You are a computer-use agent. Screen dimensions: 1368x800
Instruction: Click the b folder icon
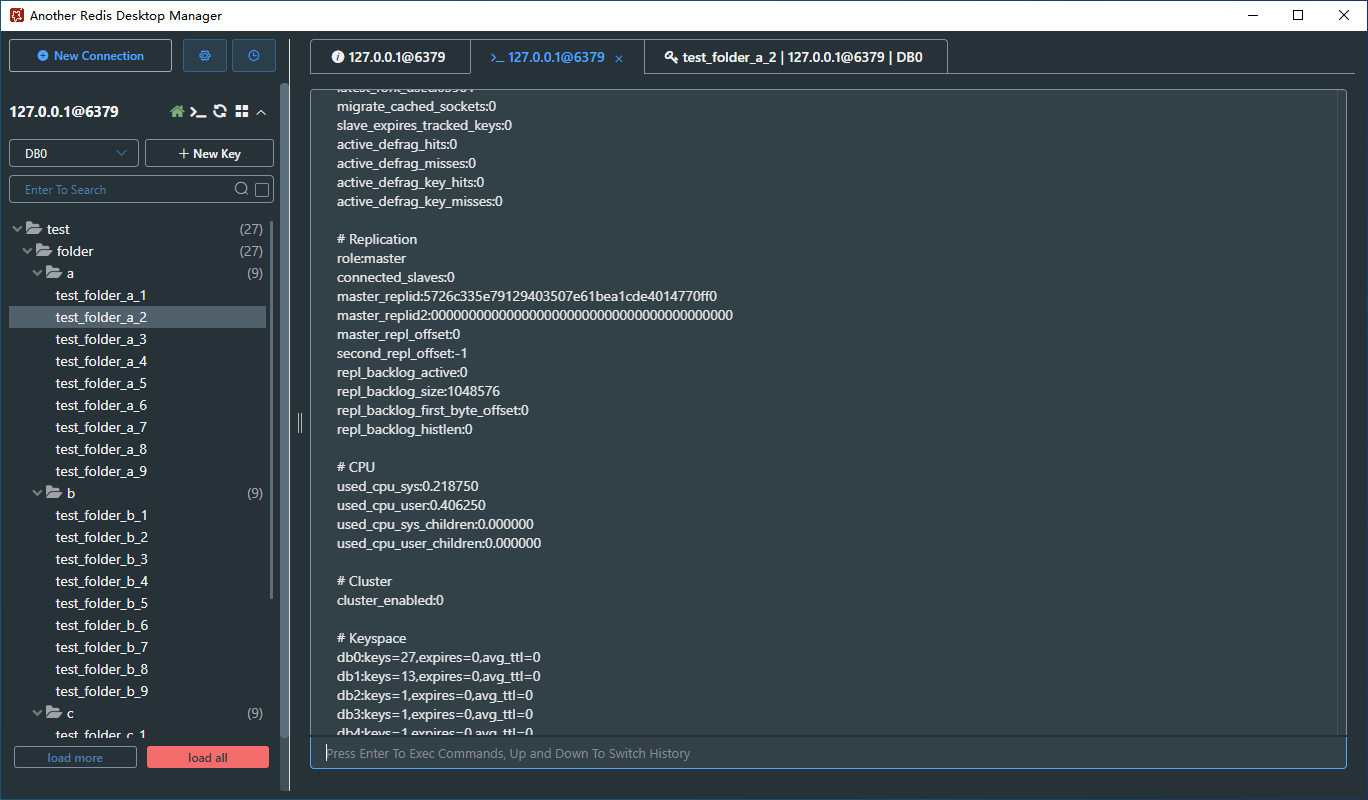click(54, 493)
